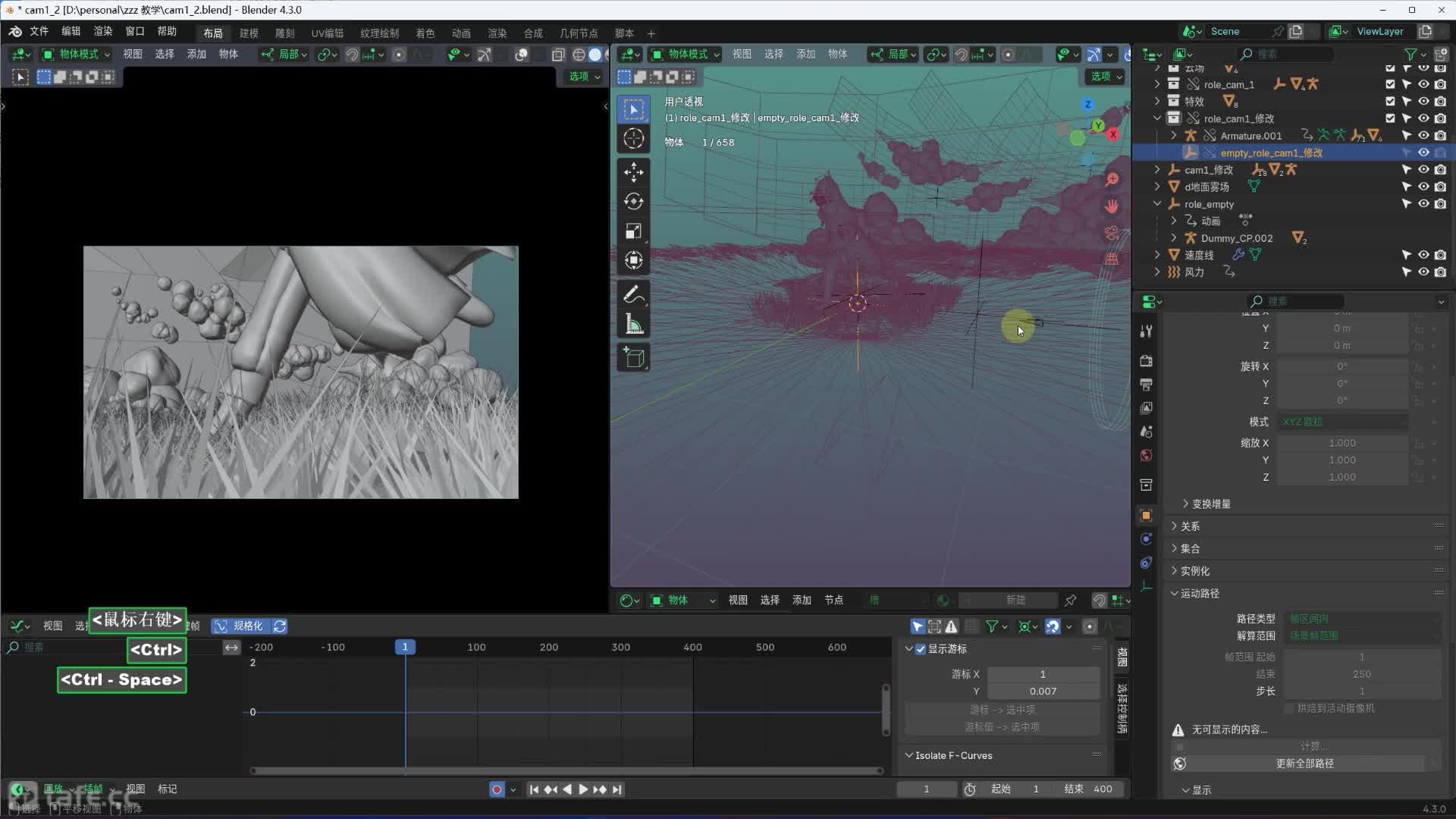Hide Armature.001 with its eye icon
This screenshot has width=1456, height=819.
click(1423, 136)
